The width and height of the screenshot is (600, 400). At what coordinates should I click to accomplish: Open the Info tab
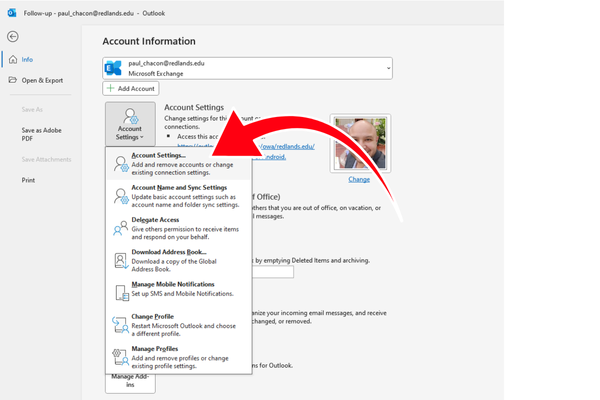click(27, 59)
